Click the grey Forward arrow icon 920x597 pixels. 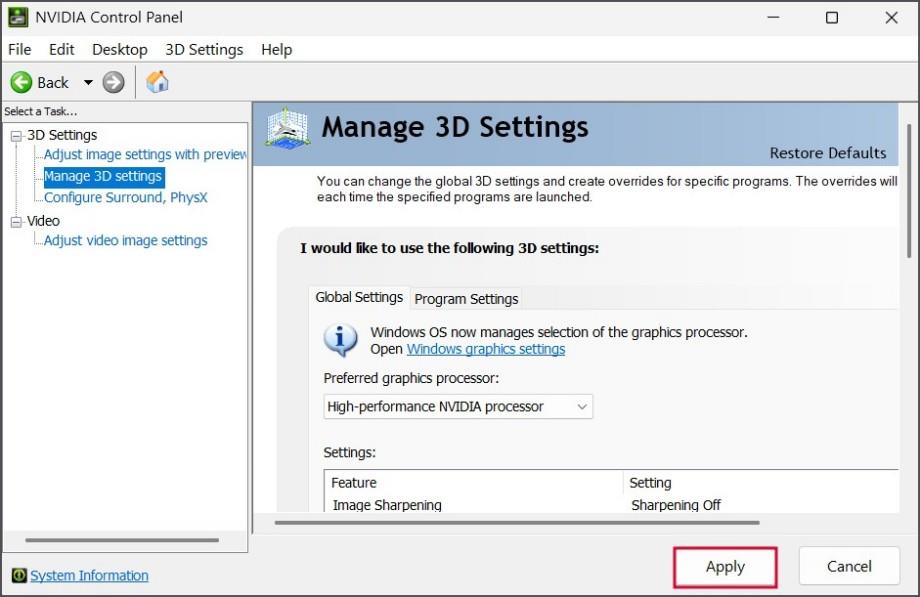[113, 82]
